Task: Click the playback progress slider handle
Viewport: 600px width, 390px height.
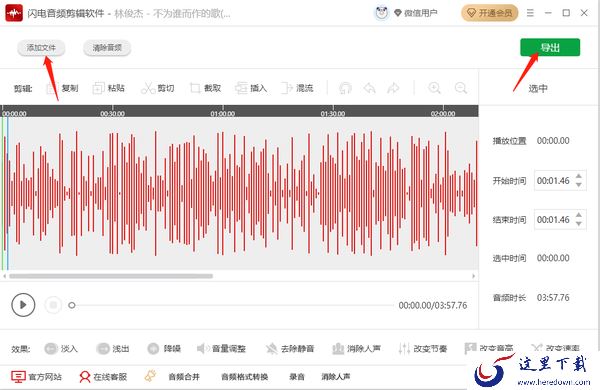Action: [x=72, y=305]
